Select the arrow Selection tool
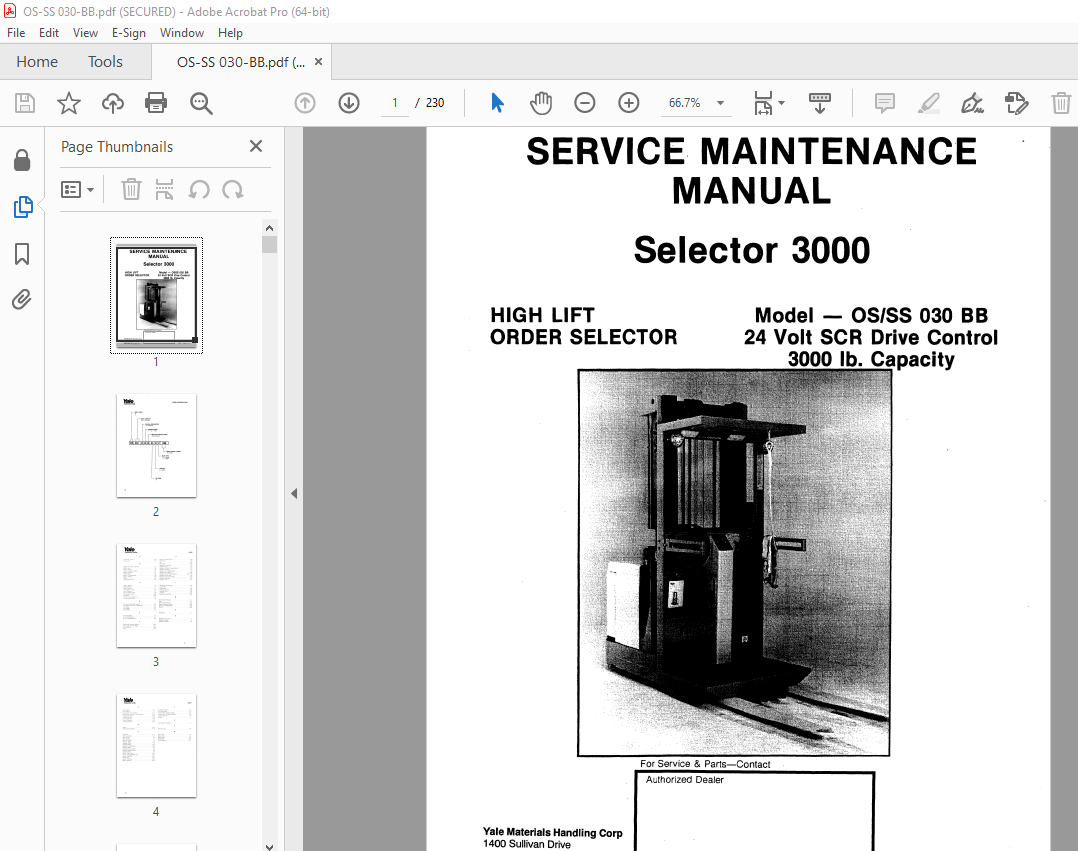This screenshot has height=851, width=1078. pyautogui.click(x=497, y=103)
